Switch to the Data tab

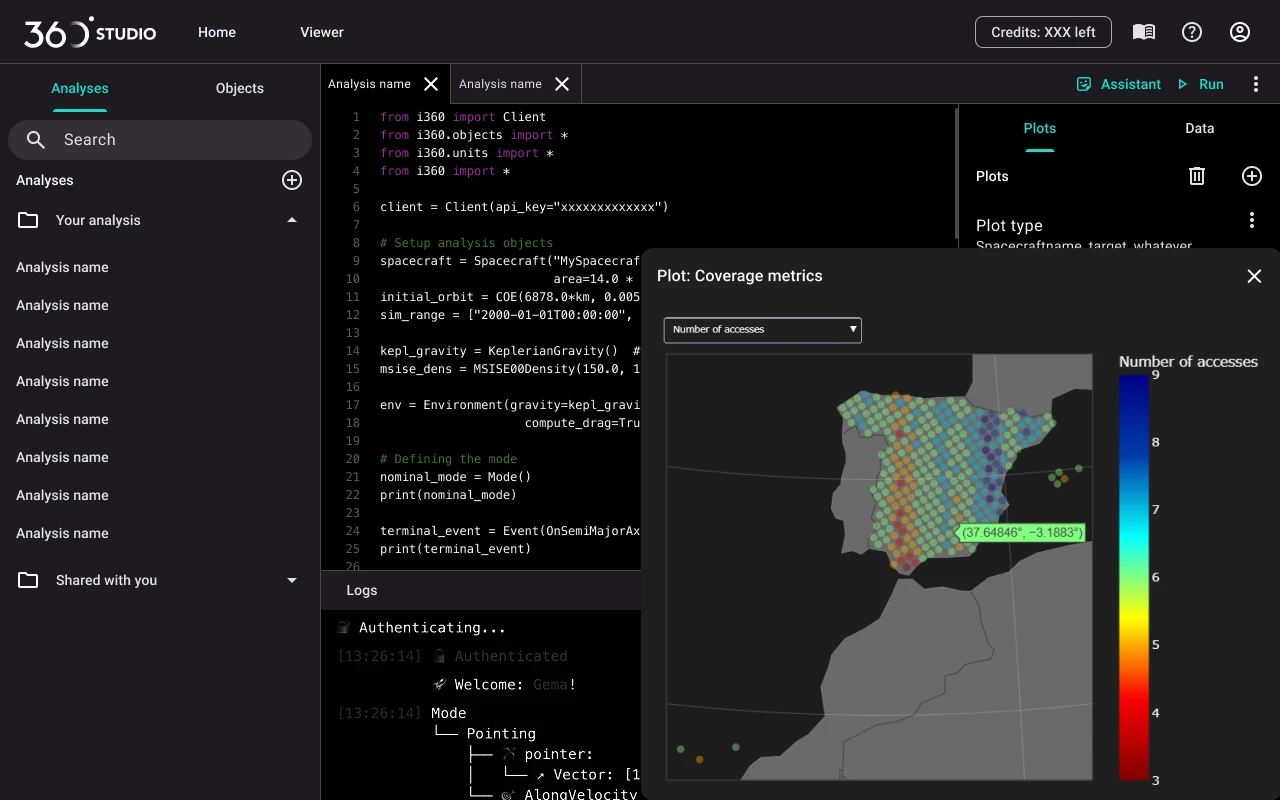[x=1199, y=128]
